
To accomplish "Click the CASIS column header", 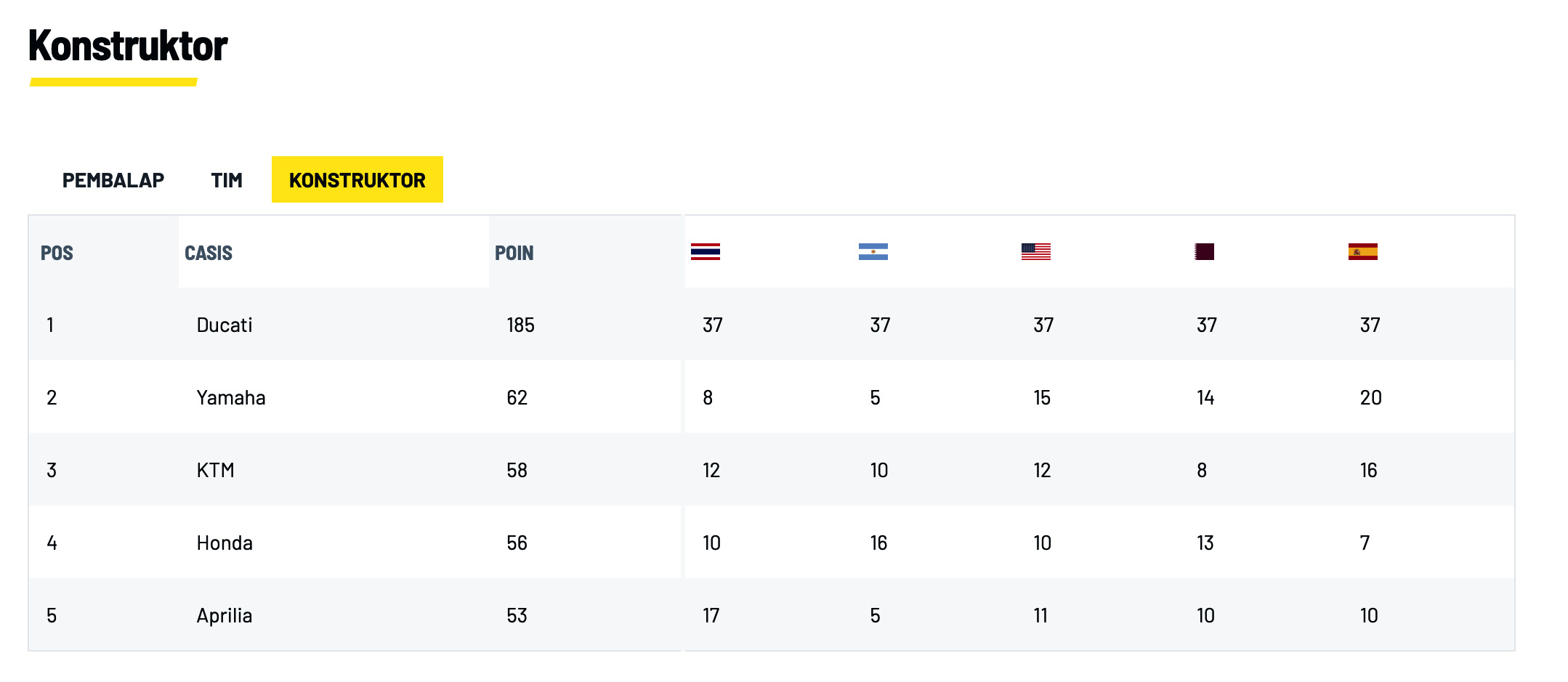I will coord(209,253).
